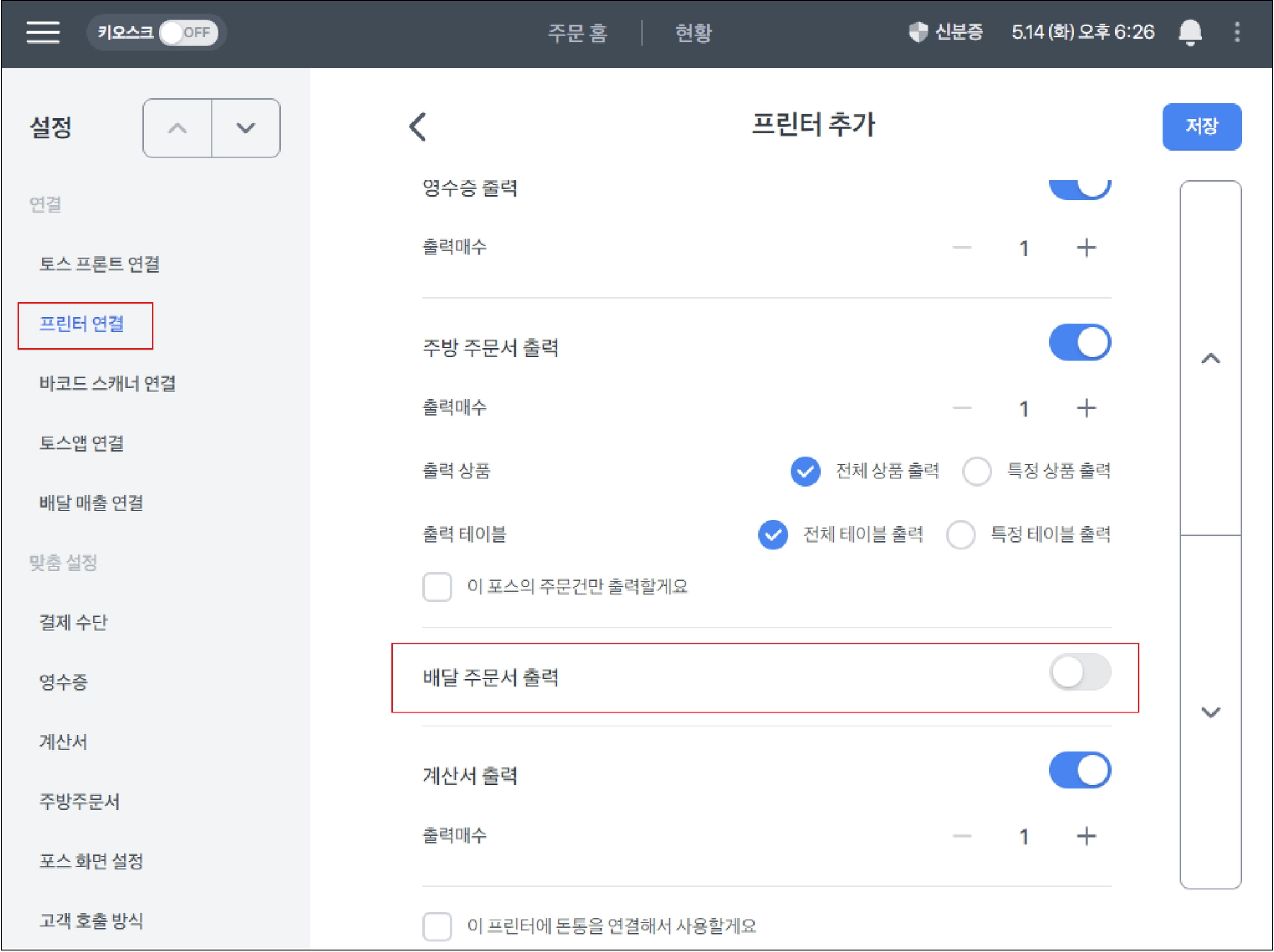Open the hamburger menu icon
This screenshot has height=952, width=1274.
click(43, 32)
